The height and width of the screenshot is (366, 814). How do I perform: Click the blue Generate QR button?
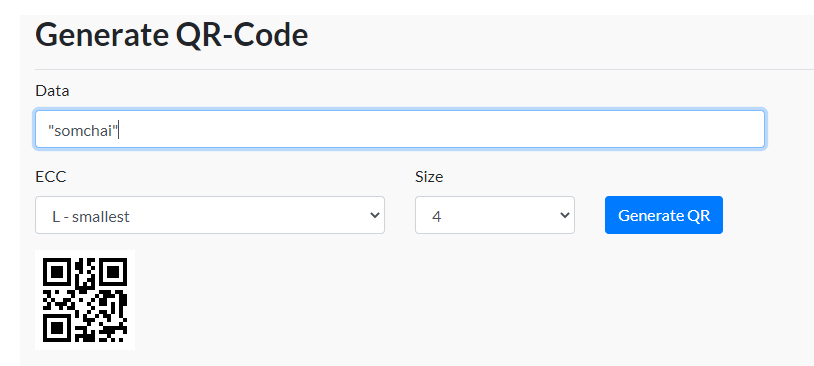[664, 215]
